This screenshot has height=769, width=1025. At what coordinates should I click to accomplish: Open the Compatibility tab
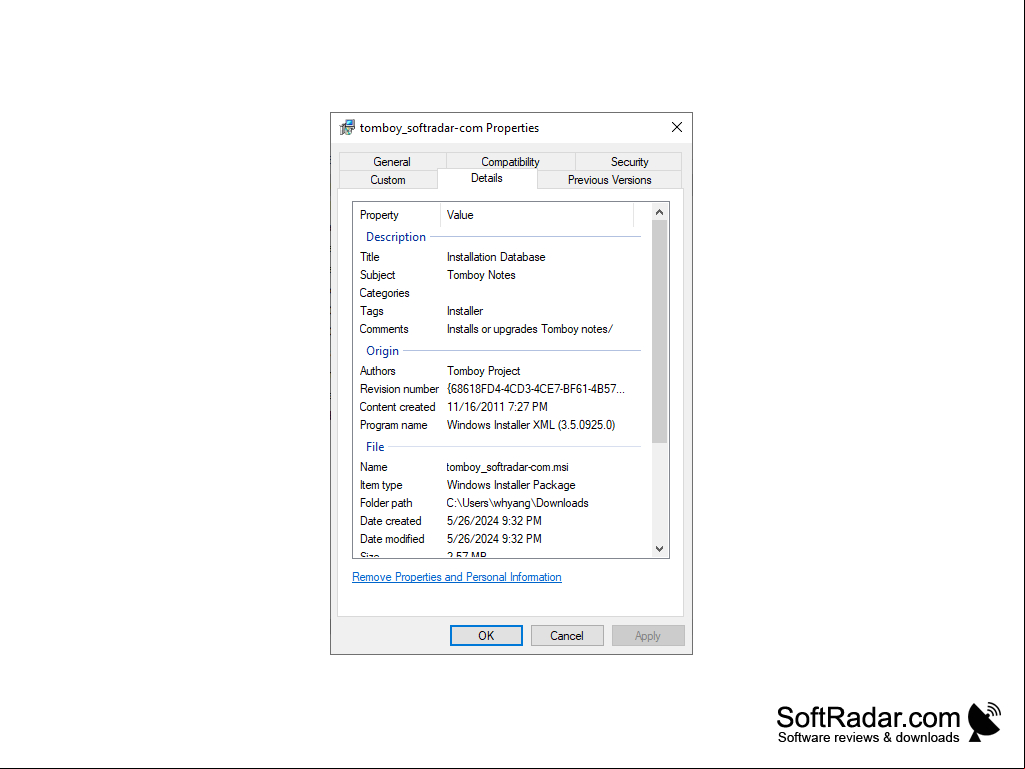[x=510, y=162]
